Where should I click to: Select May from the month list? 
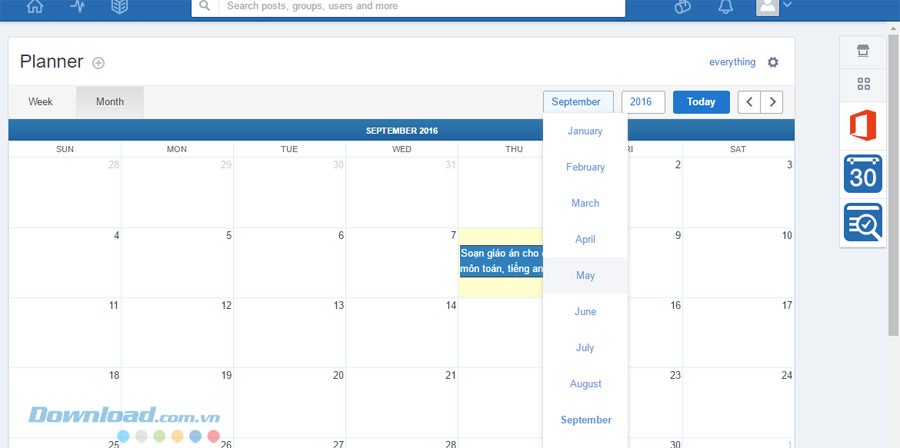[x=585, y=275]
